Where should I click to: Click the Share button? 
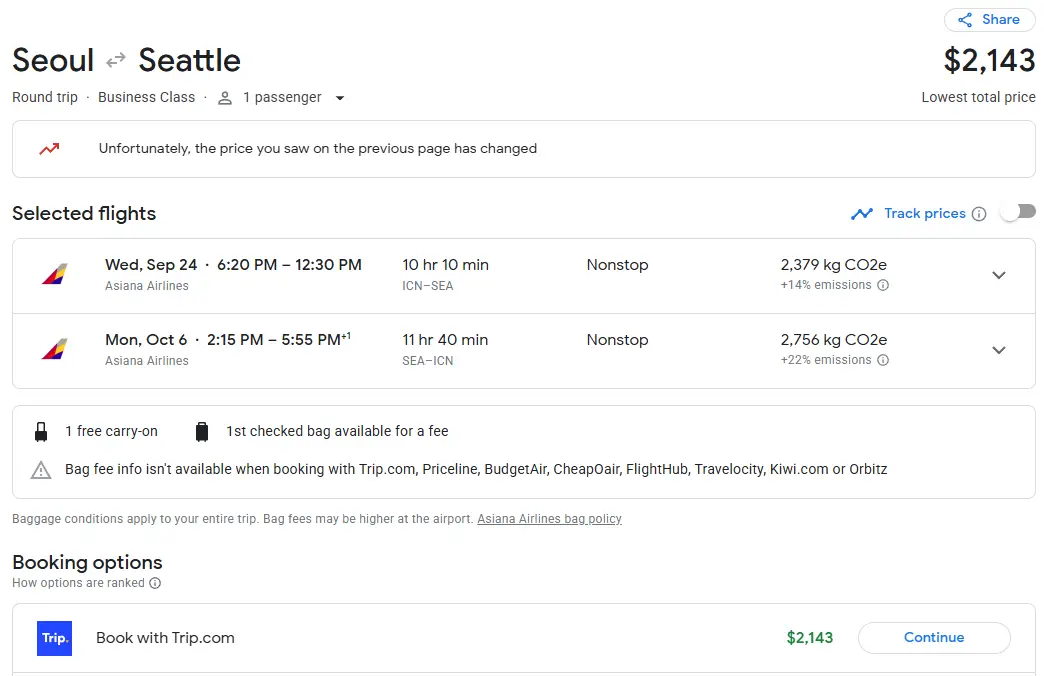coord(989,19)
